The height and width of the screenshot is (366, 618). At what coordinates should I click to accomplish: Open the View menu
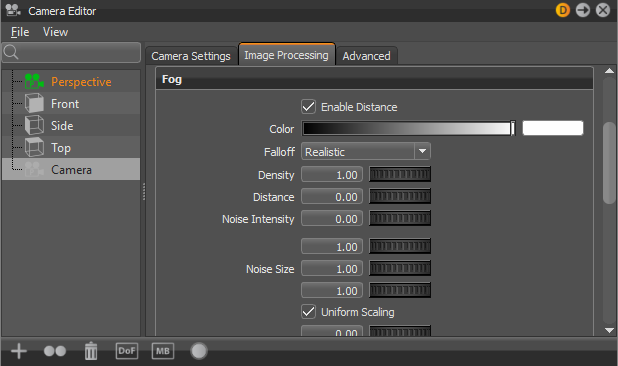[55, 32]
